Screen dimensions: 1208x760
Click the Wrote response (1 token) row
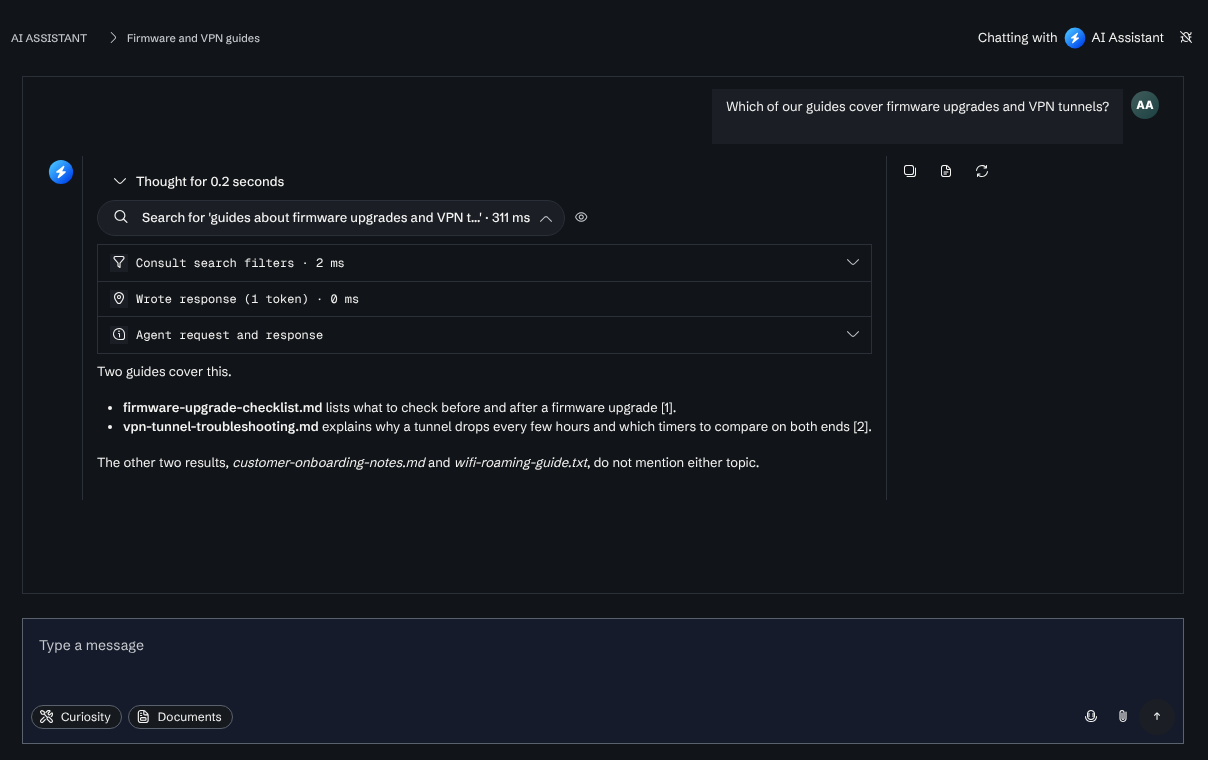click(484, 298)
